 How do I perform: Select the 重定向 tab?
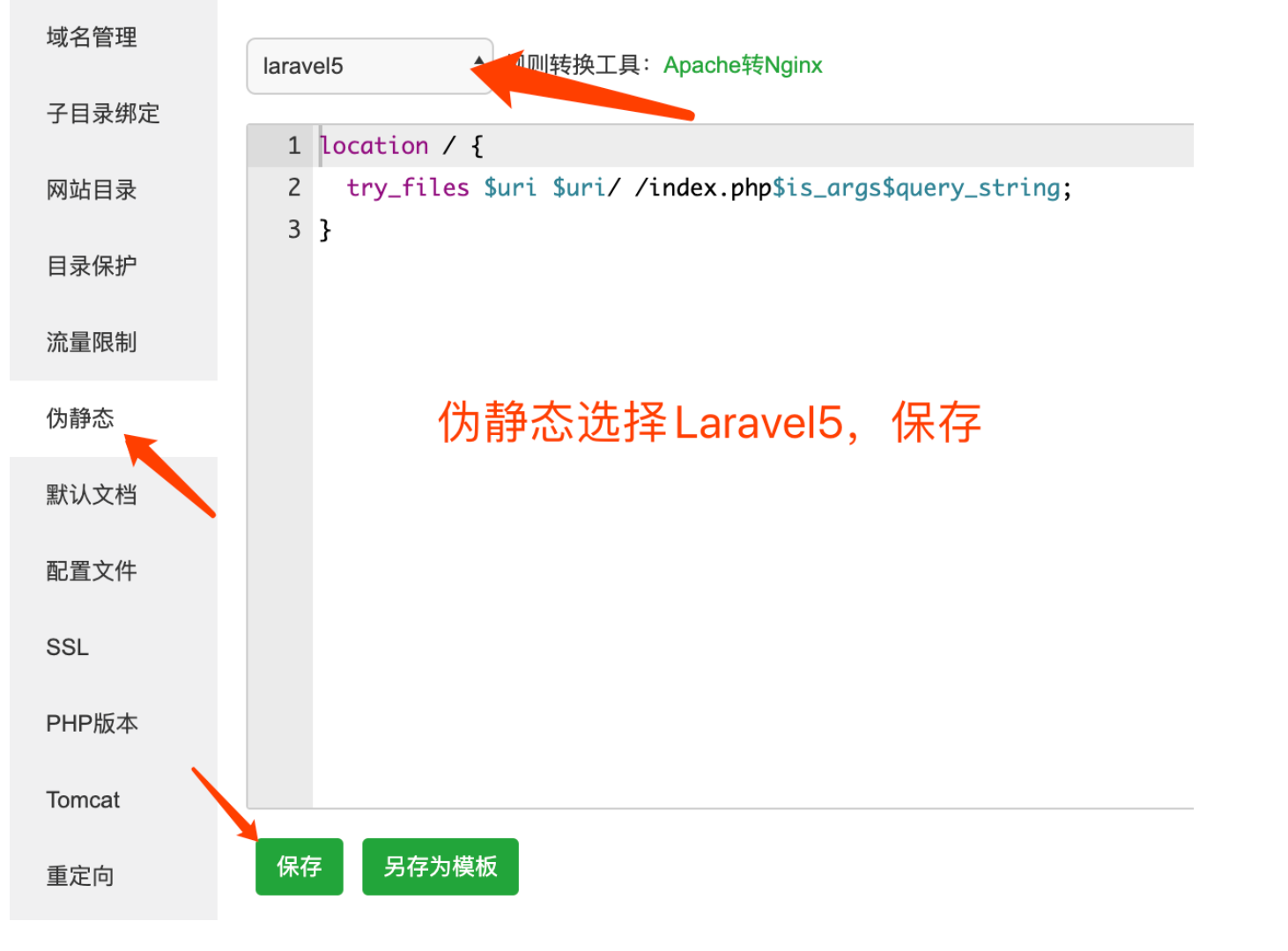coord(80,876)
